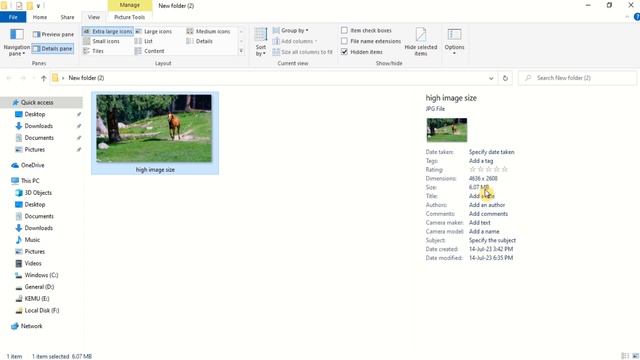The height and width of the screenshot is (360, 640).
Task: Open Local Disk (F:) drive
Action: coord(42,311)
